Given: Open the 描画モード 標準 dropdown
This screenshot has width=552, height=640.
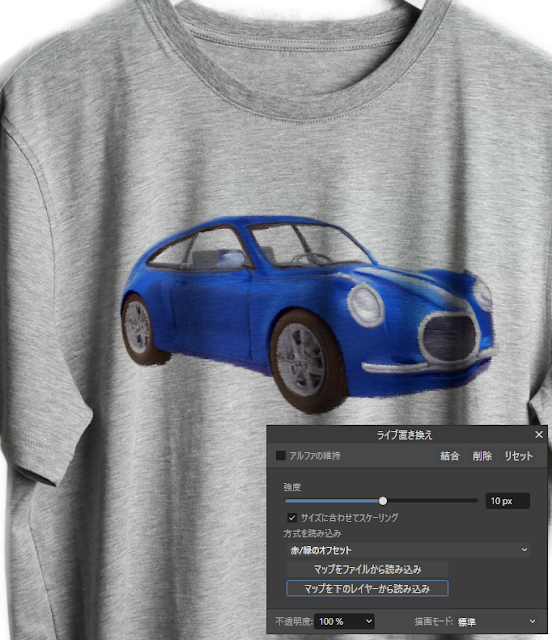Looking at the screenshot, I should tap(496, 622).
